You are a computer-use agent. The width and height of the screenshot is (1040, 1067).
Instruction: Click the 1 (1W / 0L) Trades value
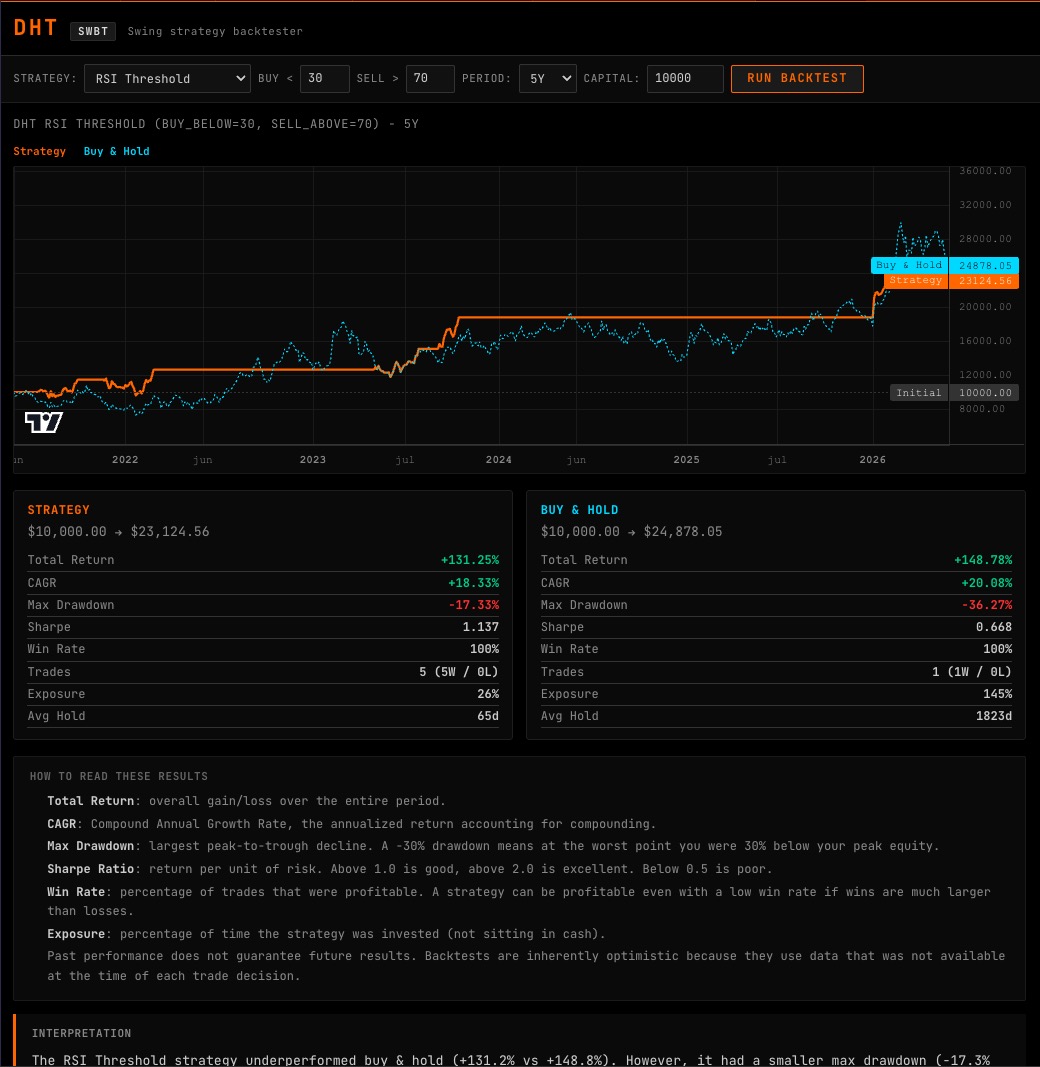pos(972,672)
